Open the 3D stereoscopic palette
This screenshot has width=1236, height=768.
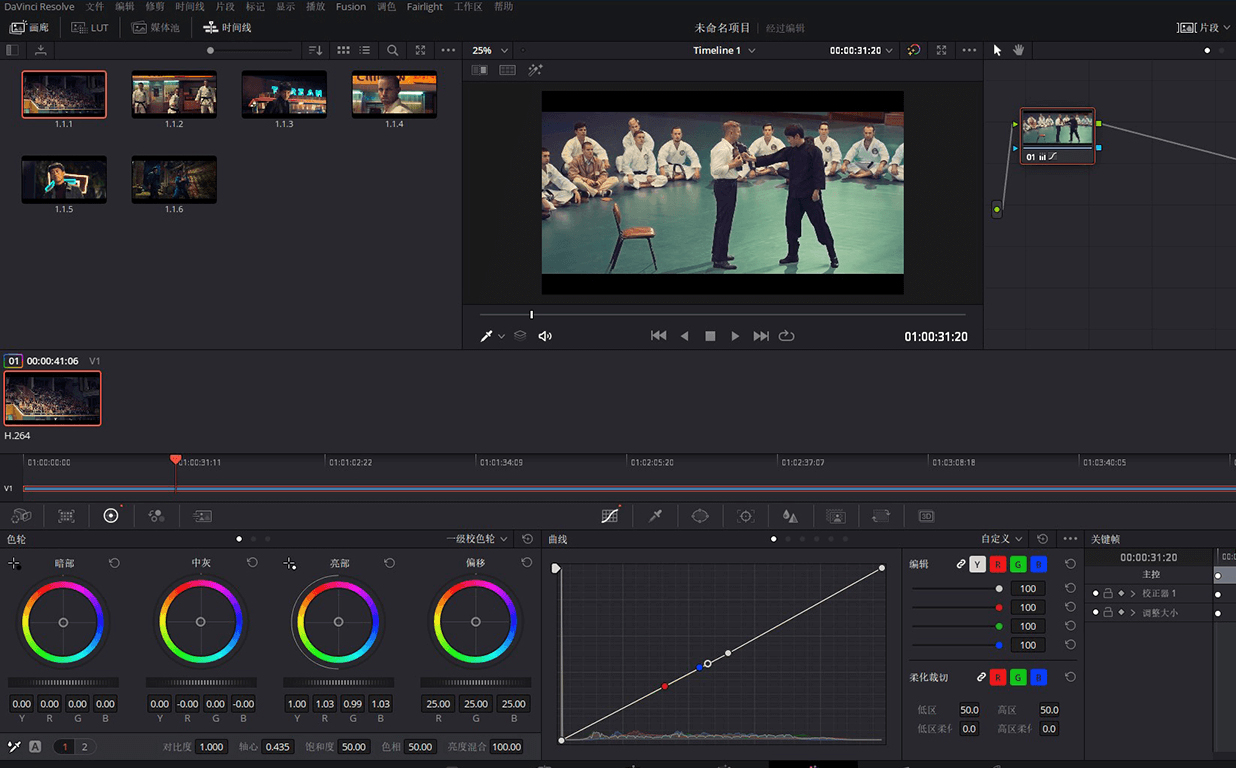926,516
